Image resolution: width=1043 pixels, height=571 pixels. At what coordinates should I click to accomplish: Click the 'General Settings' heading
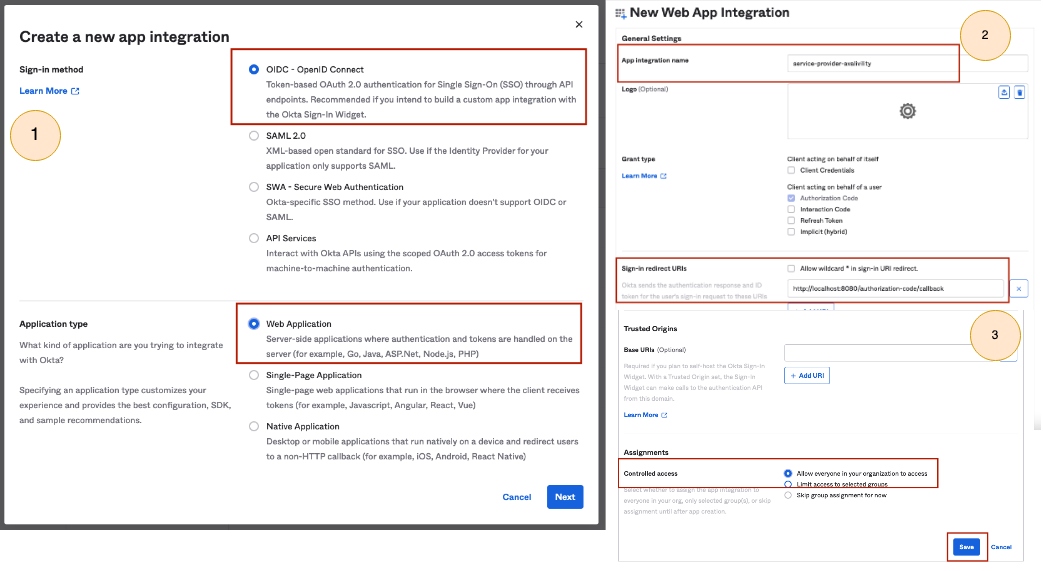651,39
